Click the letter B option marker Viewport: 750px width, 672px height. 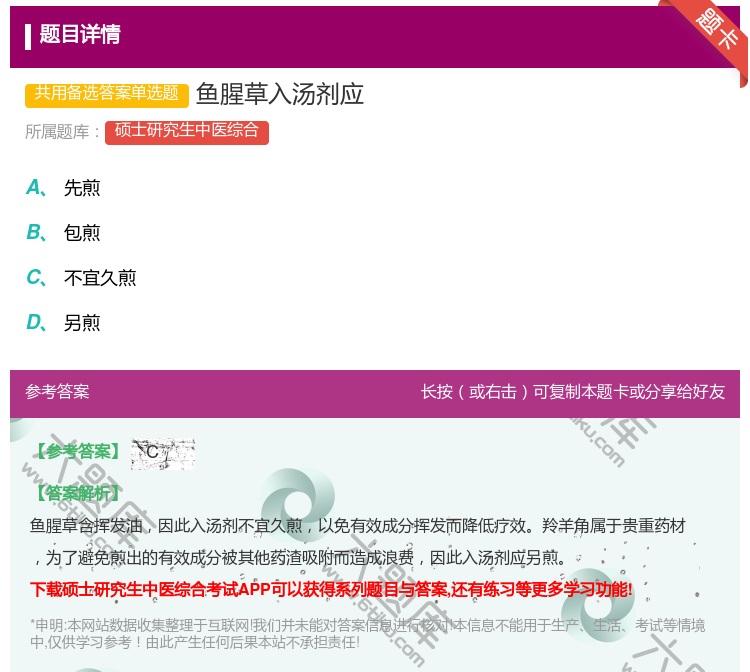[36, 233]
